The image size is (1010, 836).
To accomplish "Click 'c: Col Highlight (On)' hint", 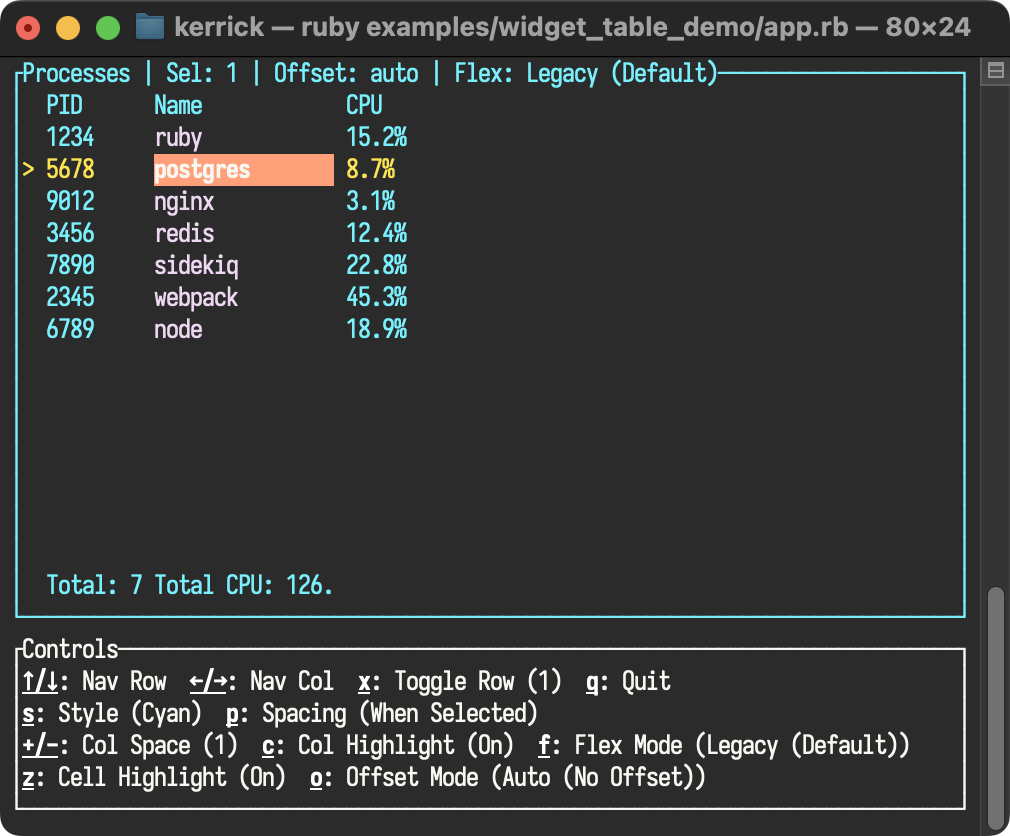I will [x=388, y=746].
